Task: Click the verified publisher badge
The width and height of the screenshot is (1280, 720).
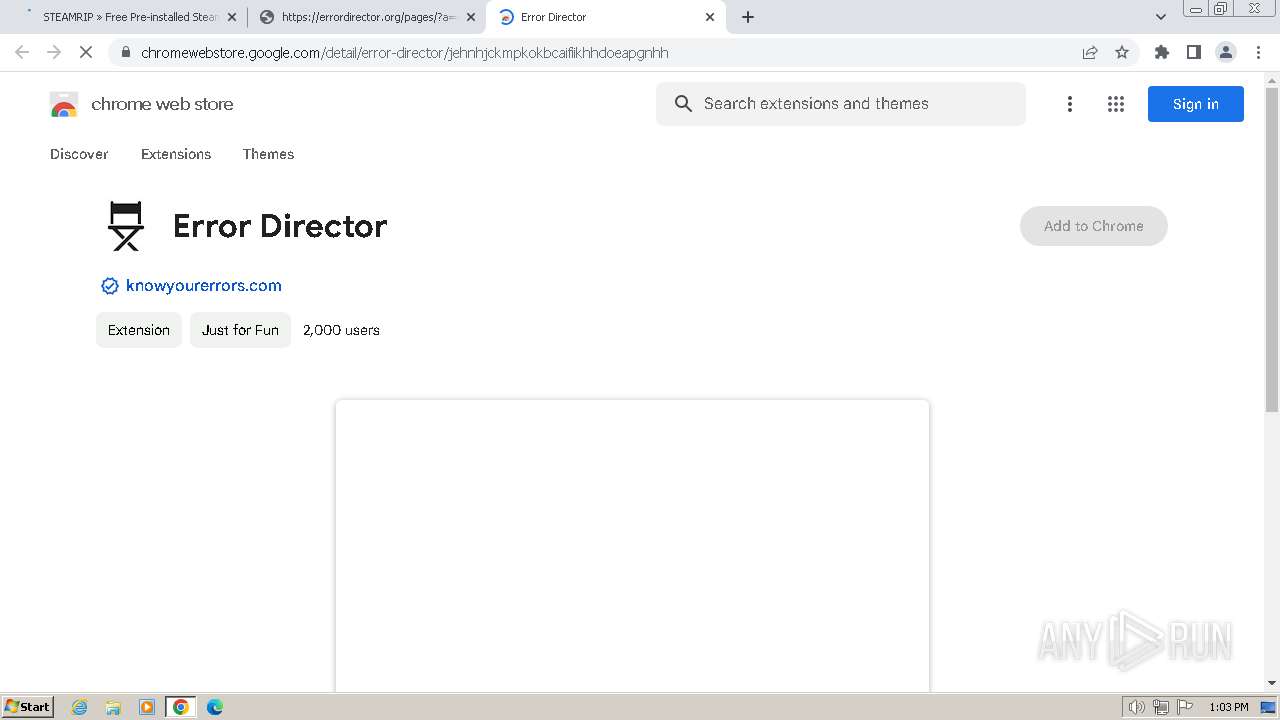Action: point(110,286)
